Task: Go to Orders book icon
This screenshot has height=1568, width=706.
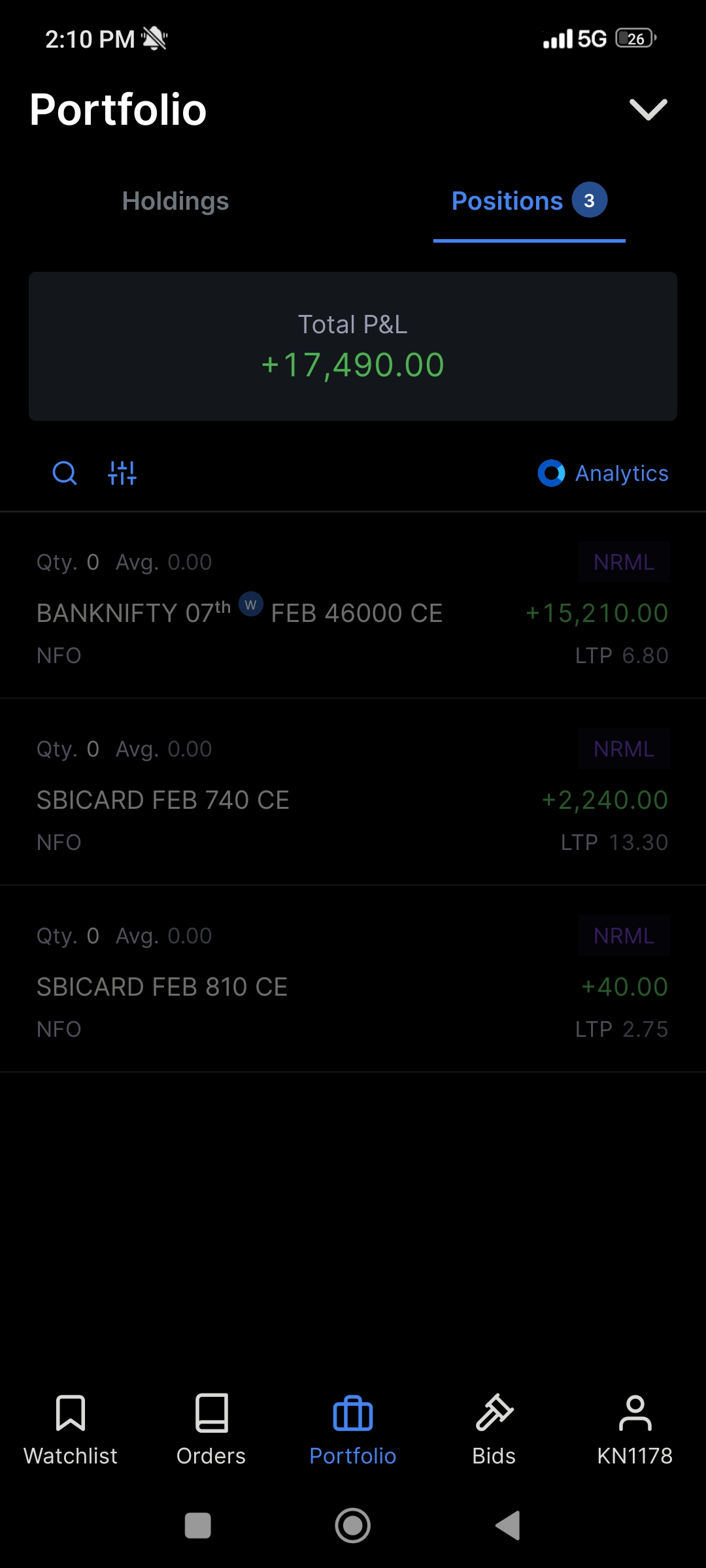Action: click(211, 1413)
